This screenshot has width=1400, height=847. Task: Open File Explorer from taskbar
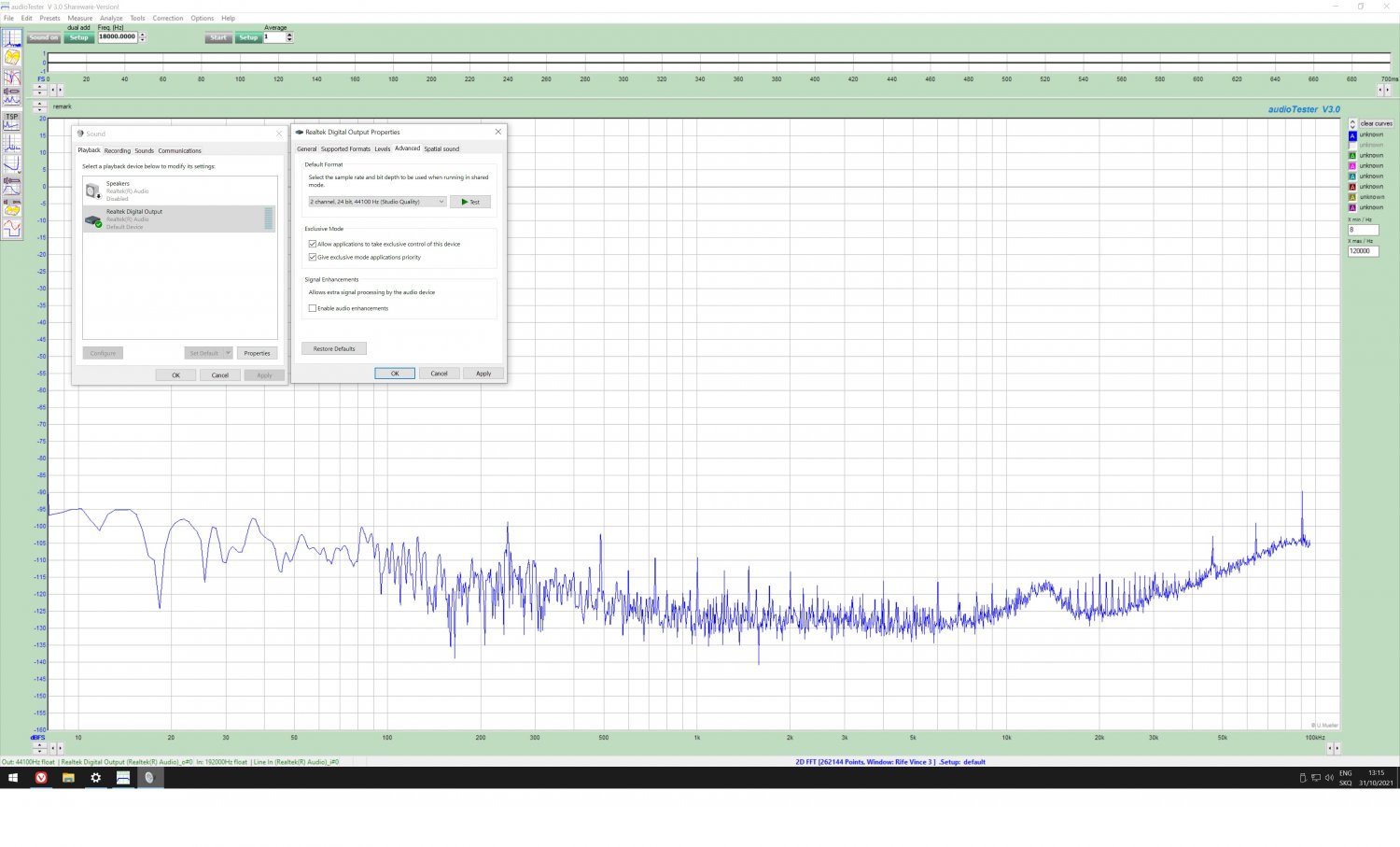pyautogui.click(x=68, y=777)
